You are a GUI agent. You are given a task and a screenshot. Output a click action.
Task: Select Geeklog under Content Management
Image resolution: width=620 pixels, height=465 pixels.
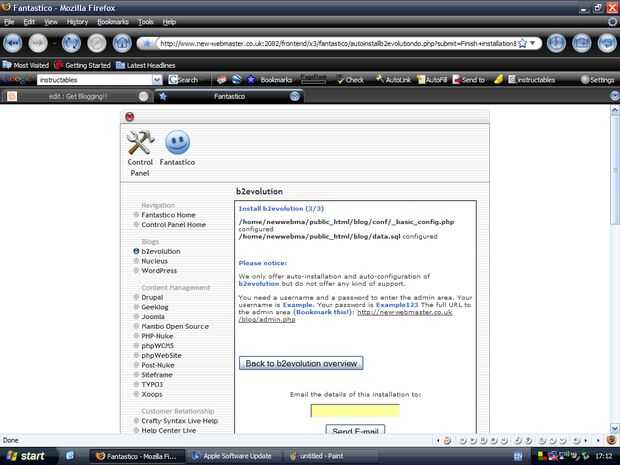click(155, 307)
